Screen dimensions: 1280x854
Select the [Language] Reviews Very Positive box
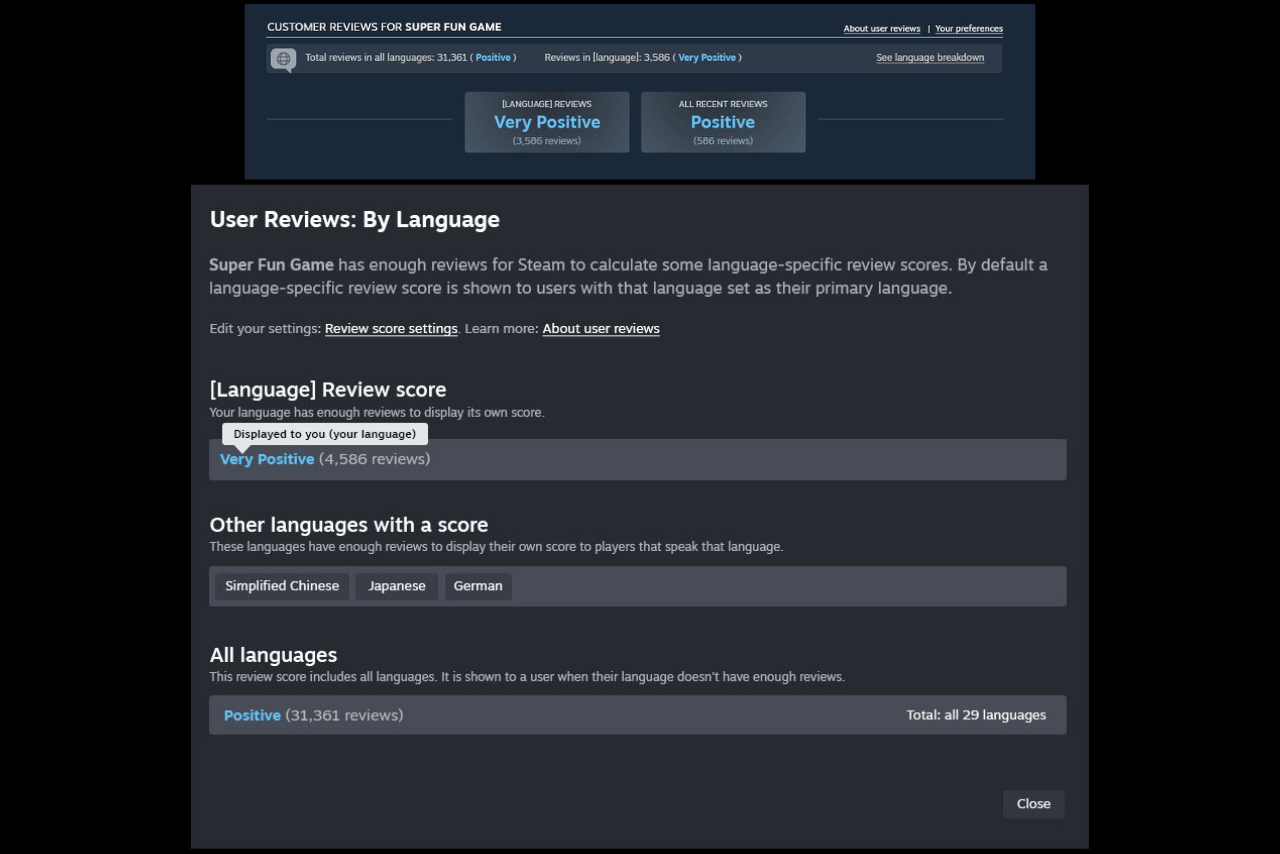[547, 122]
